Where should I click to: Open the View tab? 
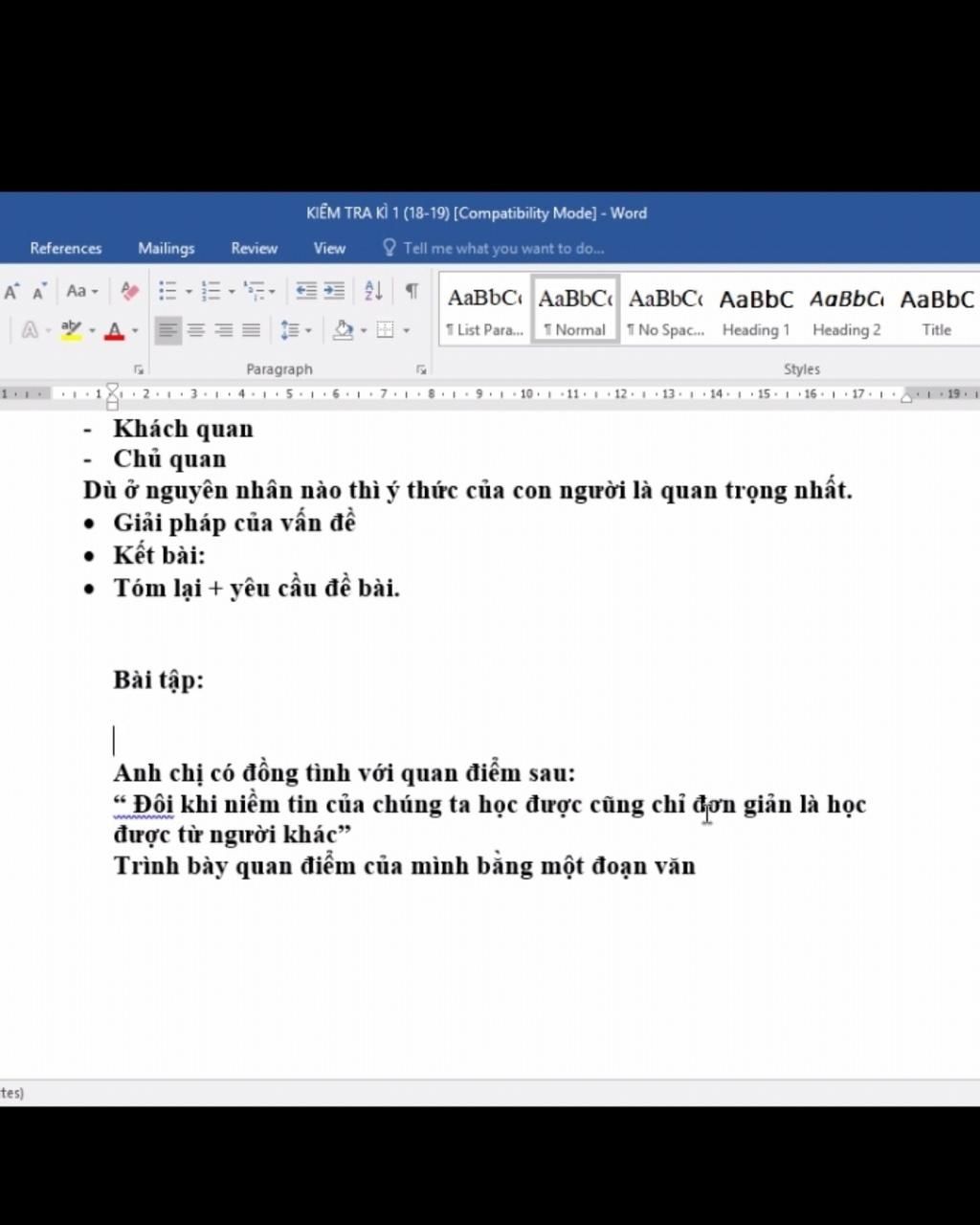pyautogui.click(x=329, y=248)
